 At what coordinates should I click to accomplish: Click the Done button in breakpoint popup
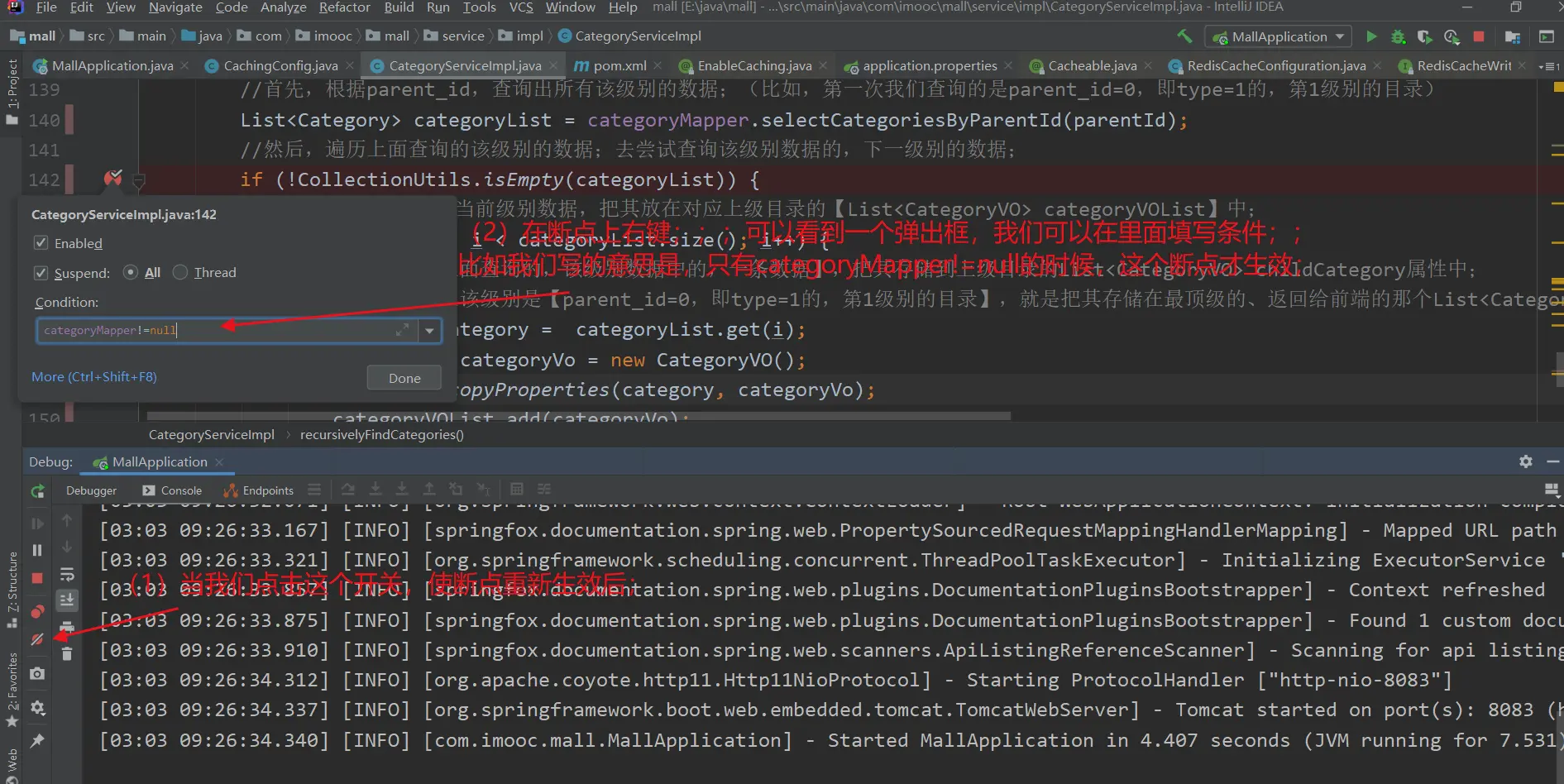point(404,378)
